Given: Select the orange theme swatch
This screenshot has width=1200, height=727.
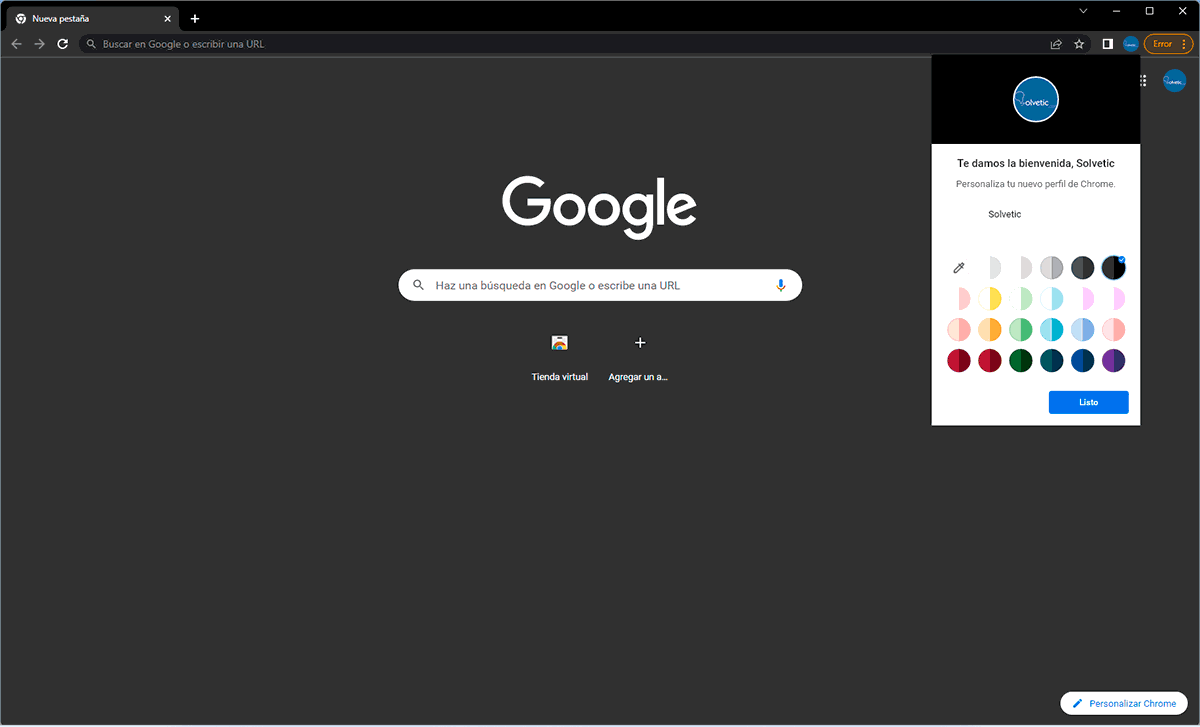Looking at the screenshot, I should [x=990, y=329].
